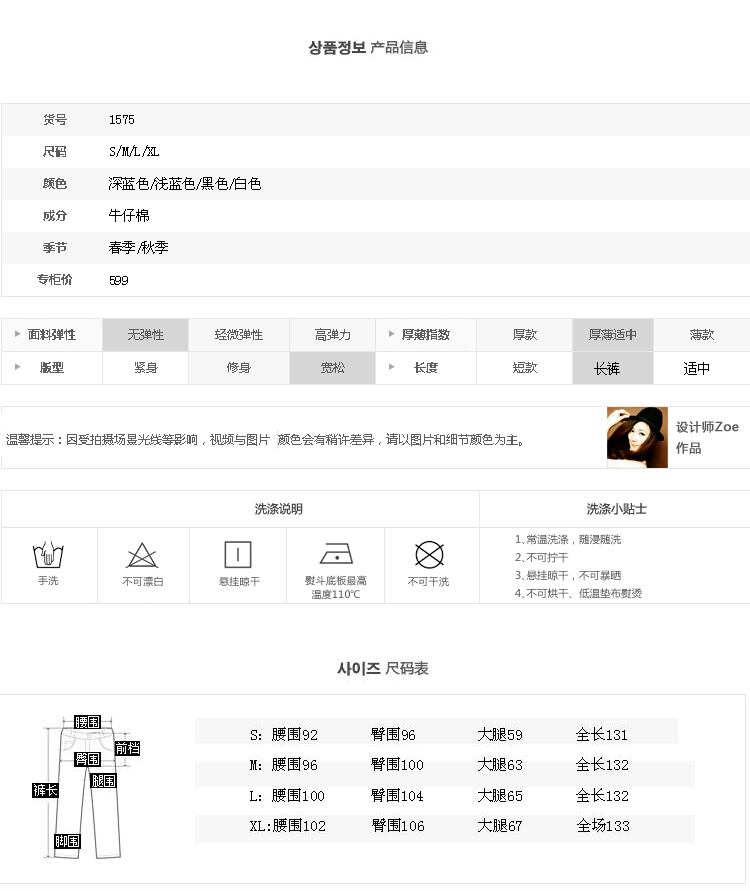Click the 裤长 label on pants diagram

click(x=45, y=790)
